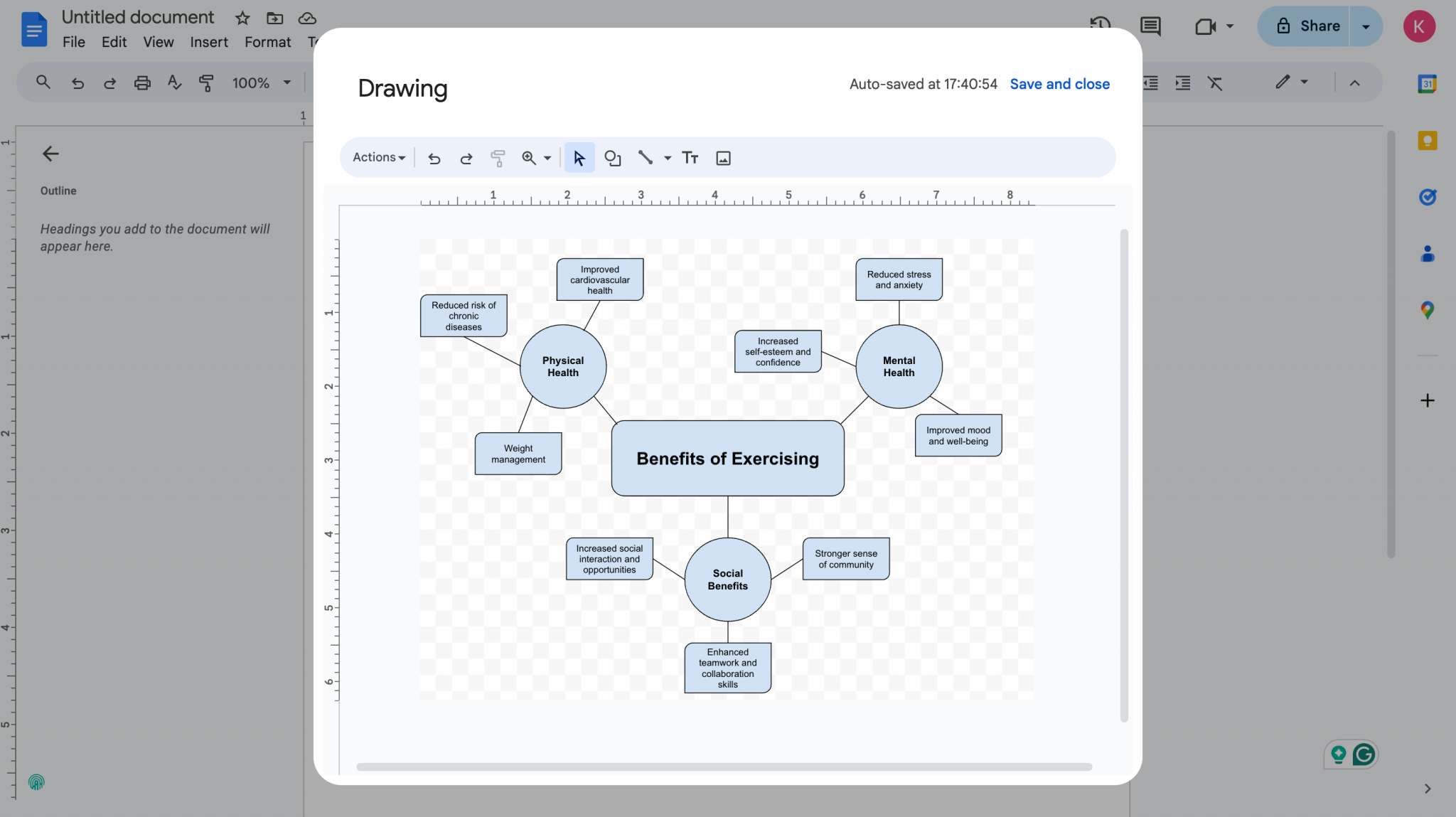Viewport: 1456px width, 817px height.
Task: Open Google Tasks in the side panel
Action: point(1427,197)
